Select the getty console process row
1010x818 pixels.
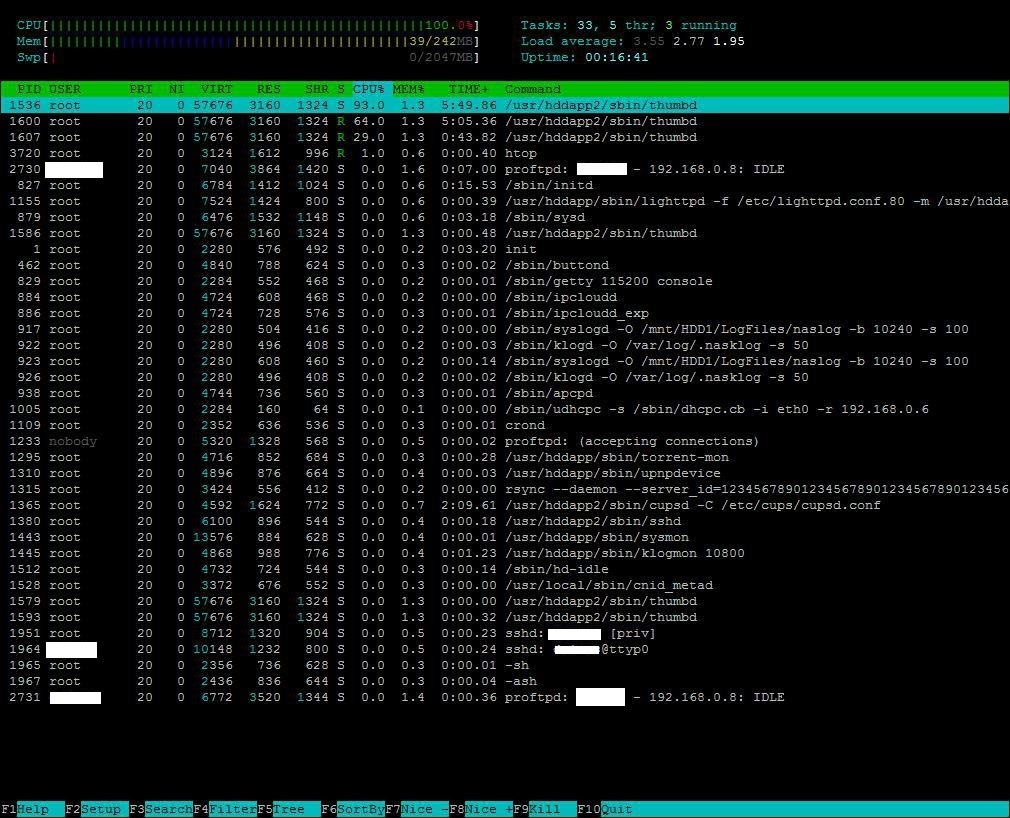(x=505, y=281)
